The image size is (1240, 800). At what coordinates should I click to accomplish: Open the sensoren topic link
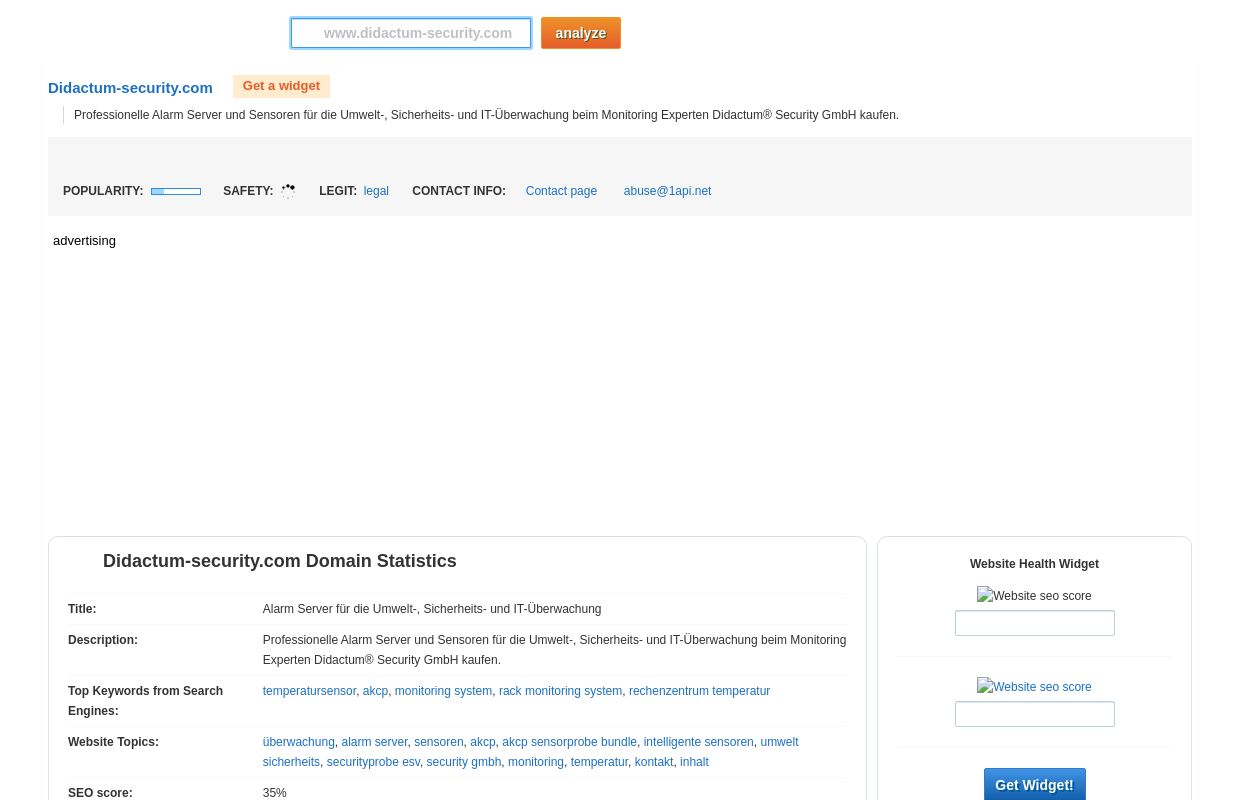[x=438, y=742]
